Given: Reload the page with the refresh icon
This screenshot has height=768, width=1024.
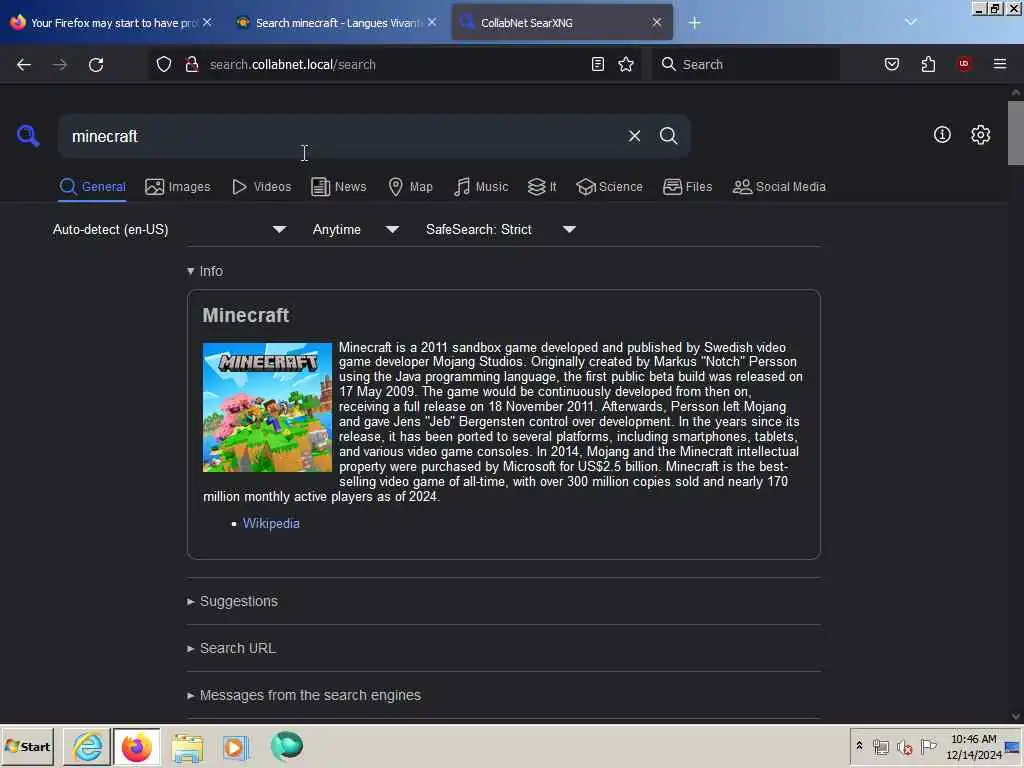Looking at the screenshot, I should tap(96, 65).
